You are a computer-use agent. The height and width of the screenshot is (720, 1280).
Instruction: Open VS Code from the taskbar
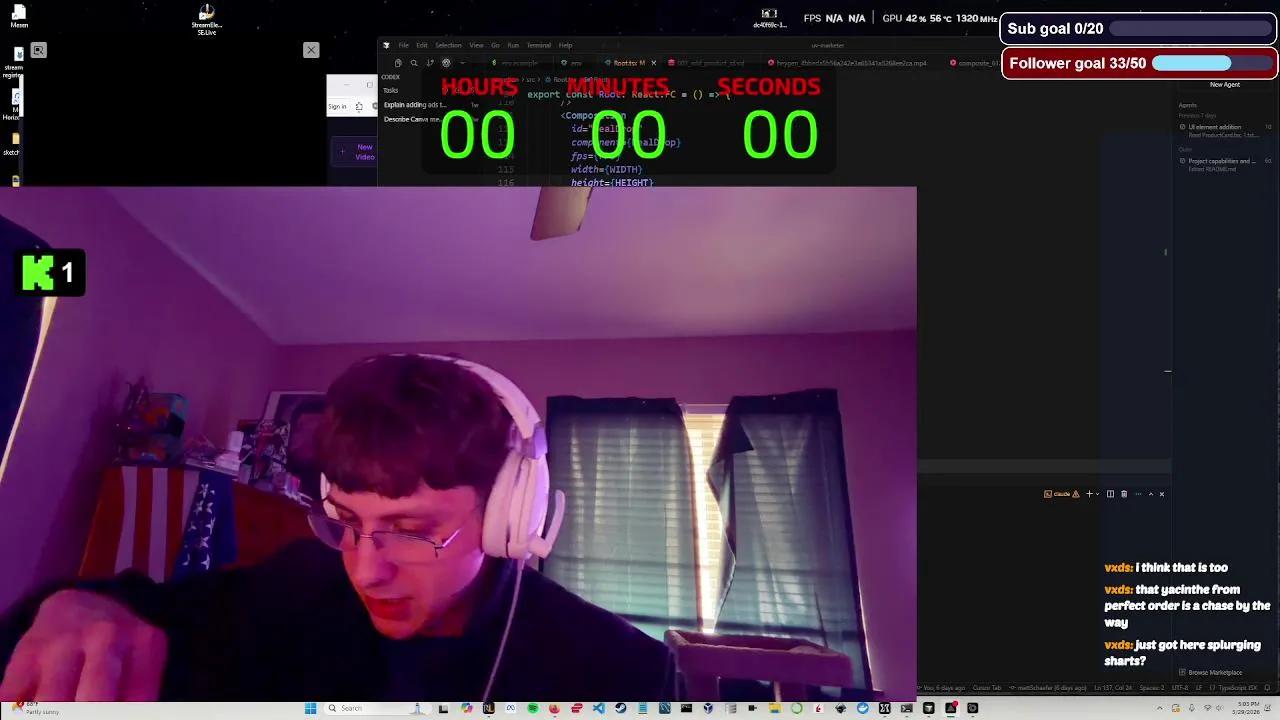click(x=599, y=709)
